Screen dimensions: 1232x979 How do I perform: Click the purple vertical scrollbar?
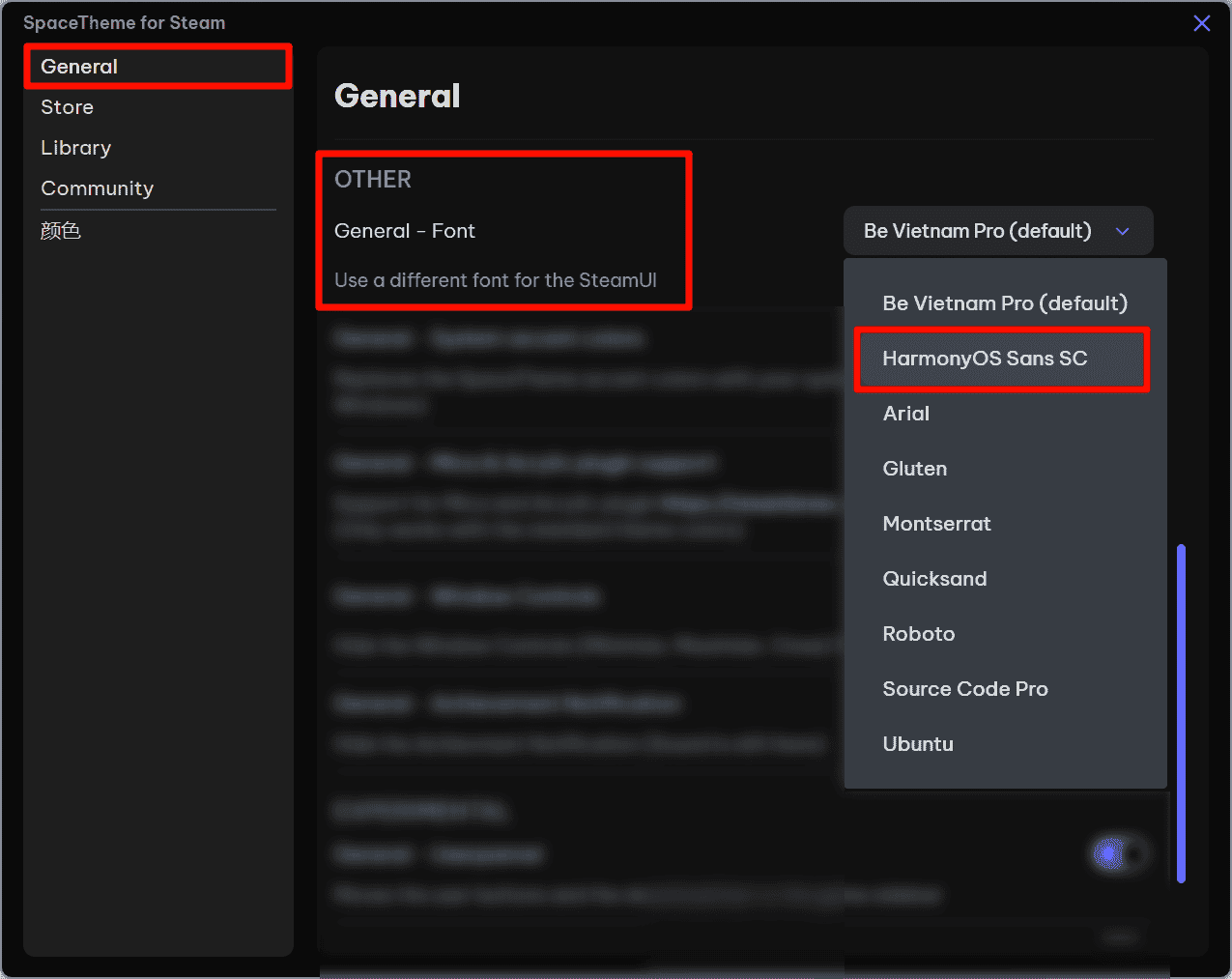pos(1181,713)
